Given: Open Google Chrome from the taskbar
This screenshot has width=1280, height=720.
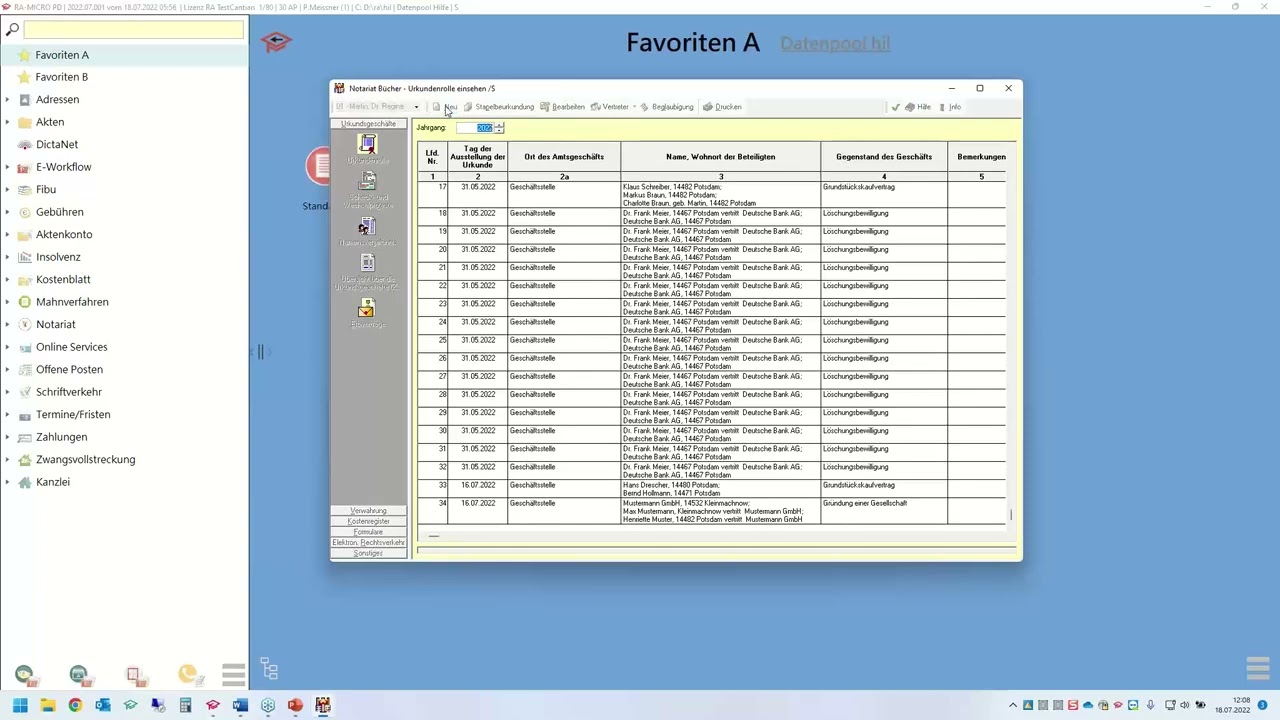Looking at the screenshot, I should [75, 705].
